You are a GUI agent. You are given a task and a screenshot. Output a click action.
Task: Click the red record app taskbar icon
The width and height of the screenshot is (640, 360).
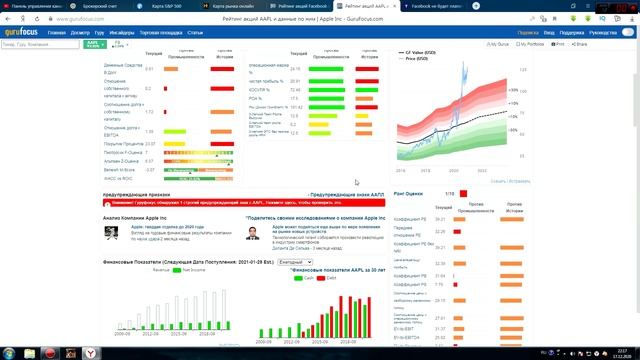(x=50, y=353)
